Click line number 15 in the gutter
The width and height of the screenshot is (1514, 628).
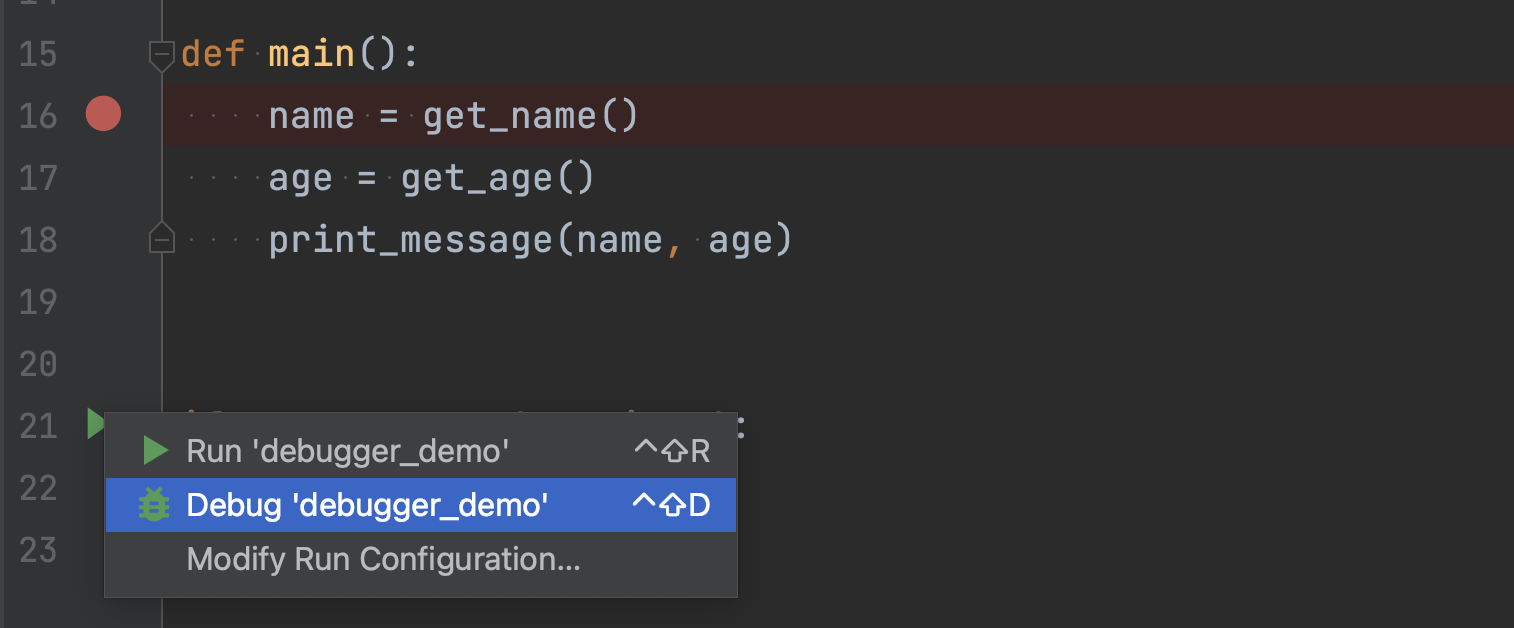click(x=37, y=53)
